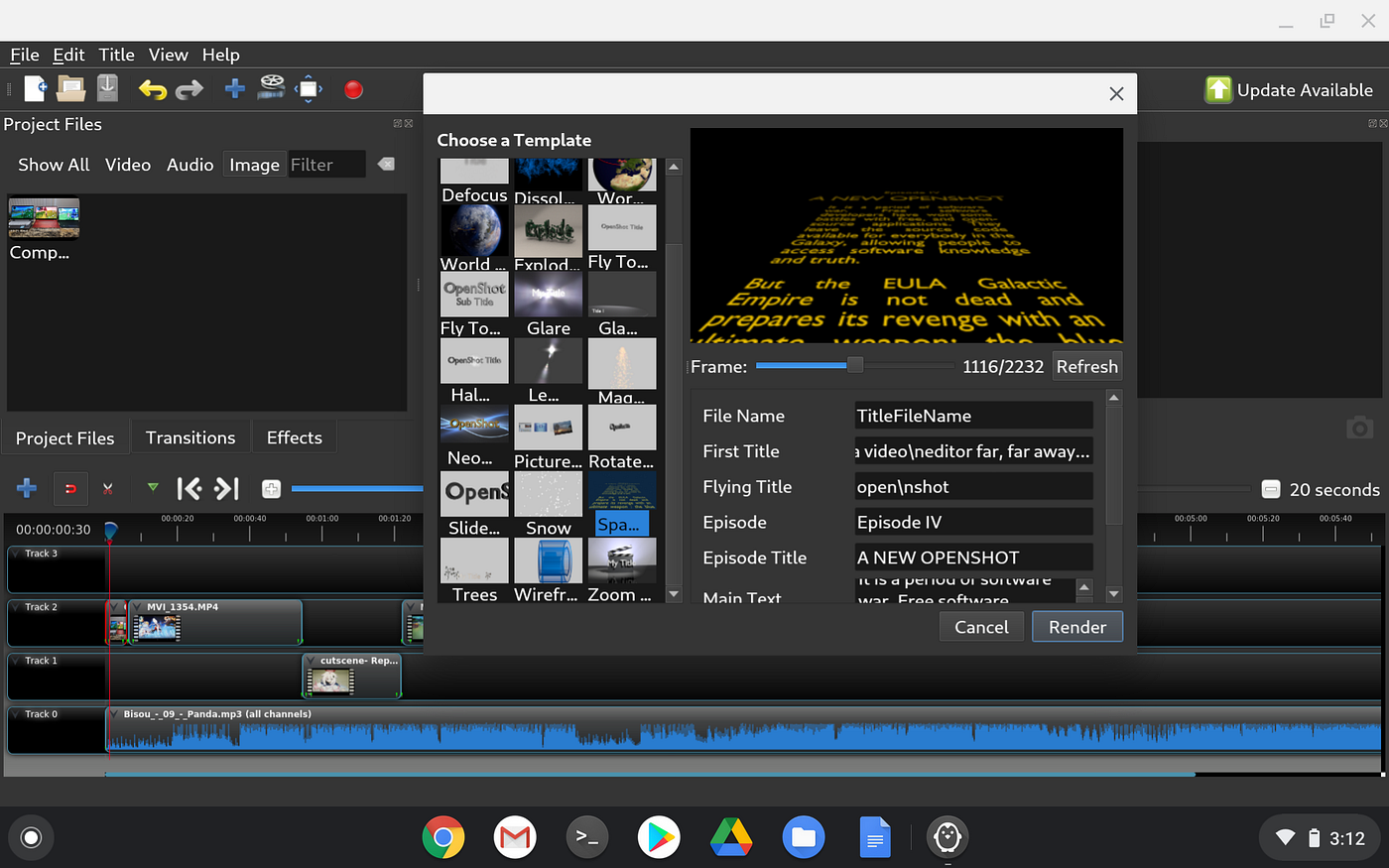This screenshot has height=868, width=1389.
Task: Open Choose Profile film reel icon
Action: tap(271, 88)
